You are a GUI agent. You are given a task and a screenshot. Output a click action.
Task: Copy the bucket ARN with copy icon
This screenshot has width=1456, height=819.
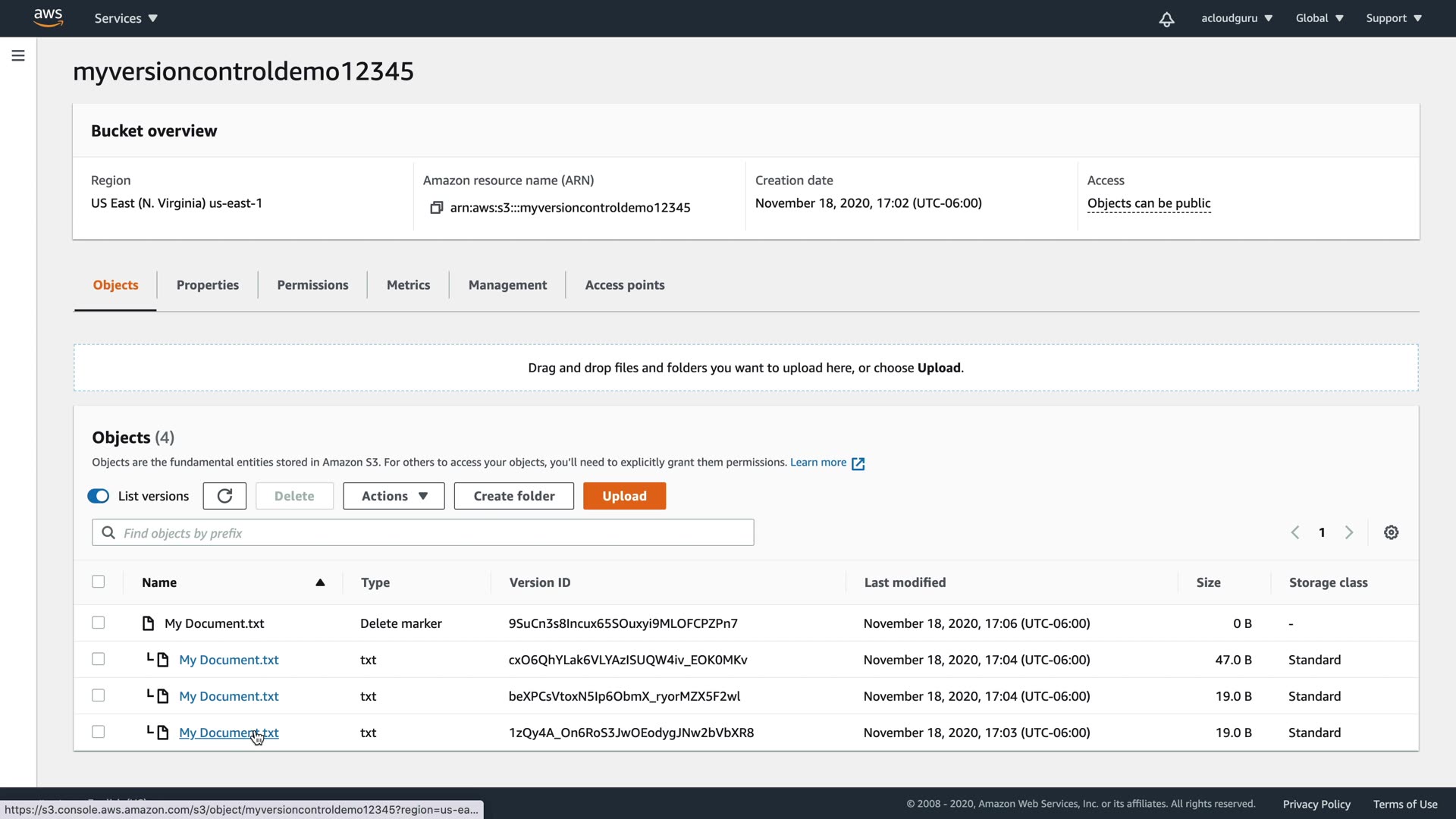436,208
